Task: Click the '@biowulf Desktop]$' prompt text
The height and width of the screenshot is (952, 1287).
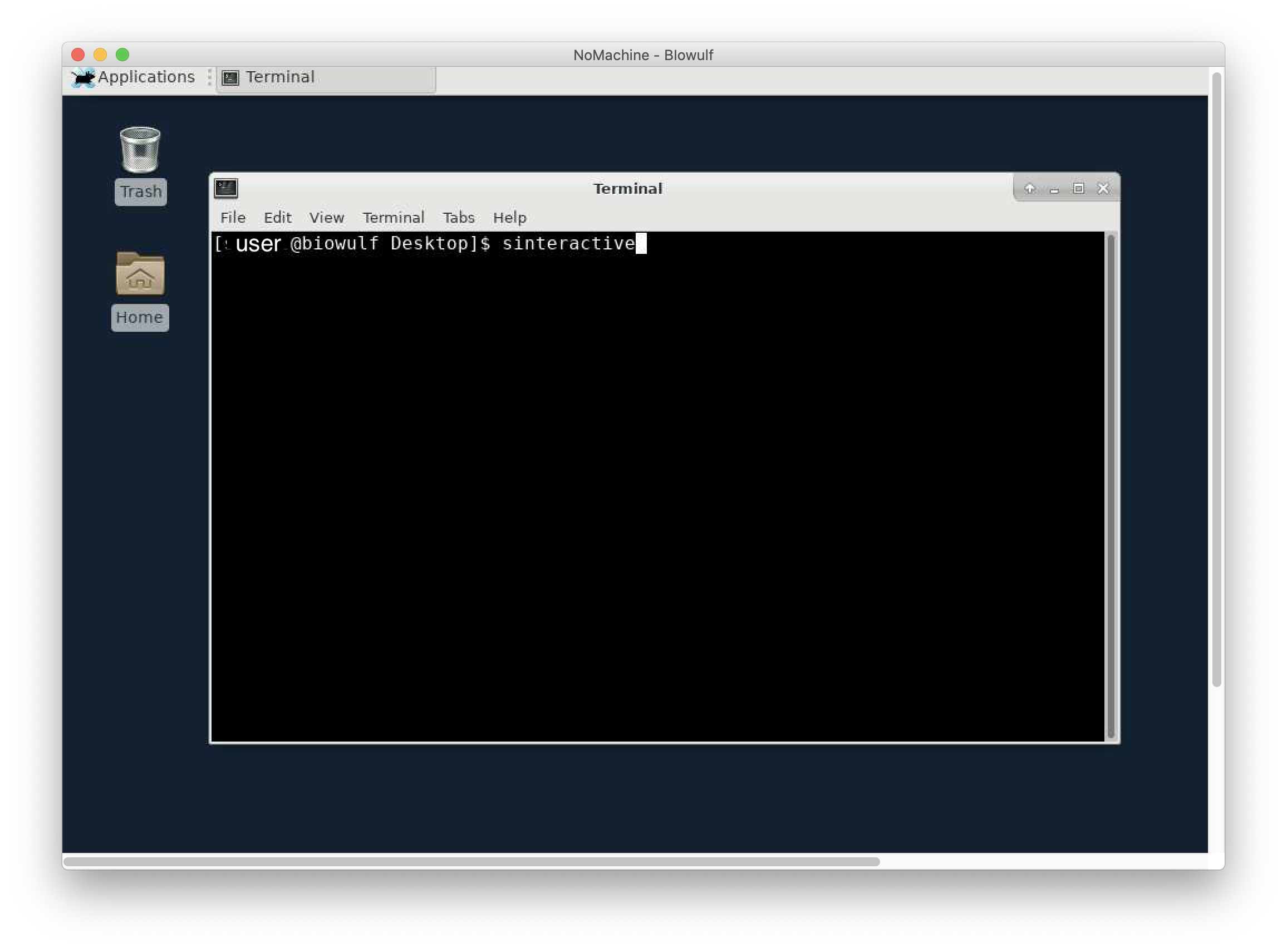Action: (391, 244)
